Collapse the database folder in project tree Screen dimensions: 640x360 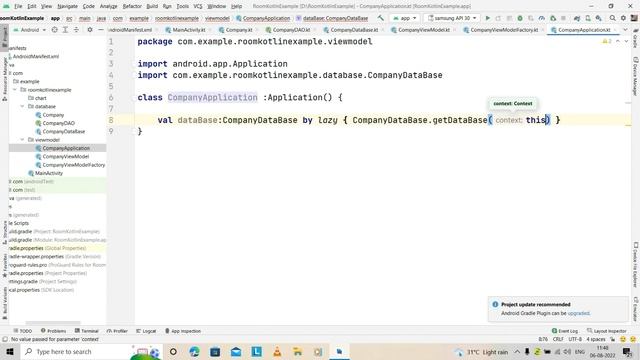pyautogui.click(x=22, y=107)
